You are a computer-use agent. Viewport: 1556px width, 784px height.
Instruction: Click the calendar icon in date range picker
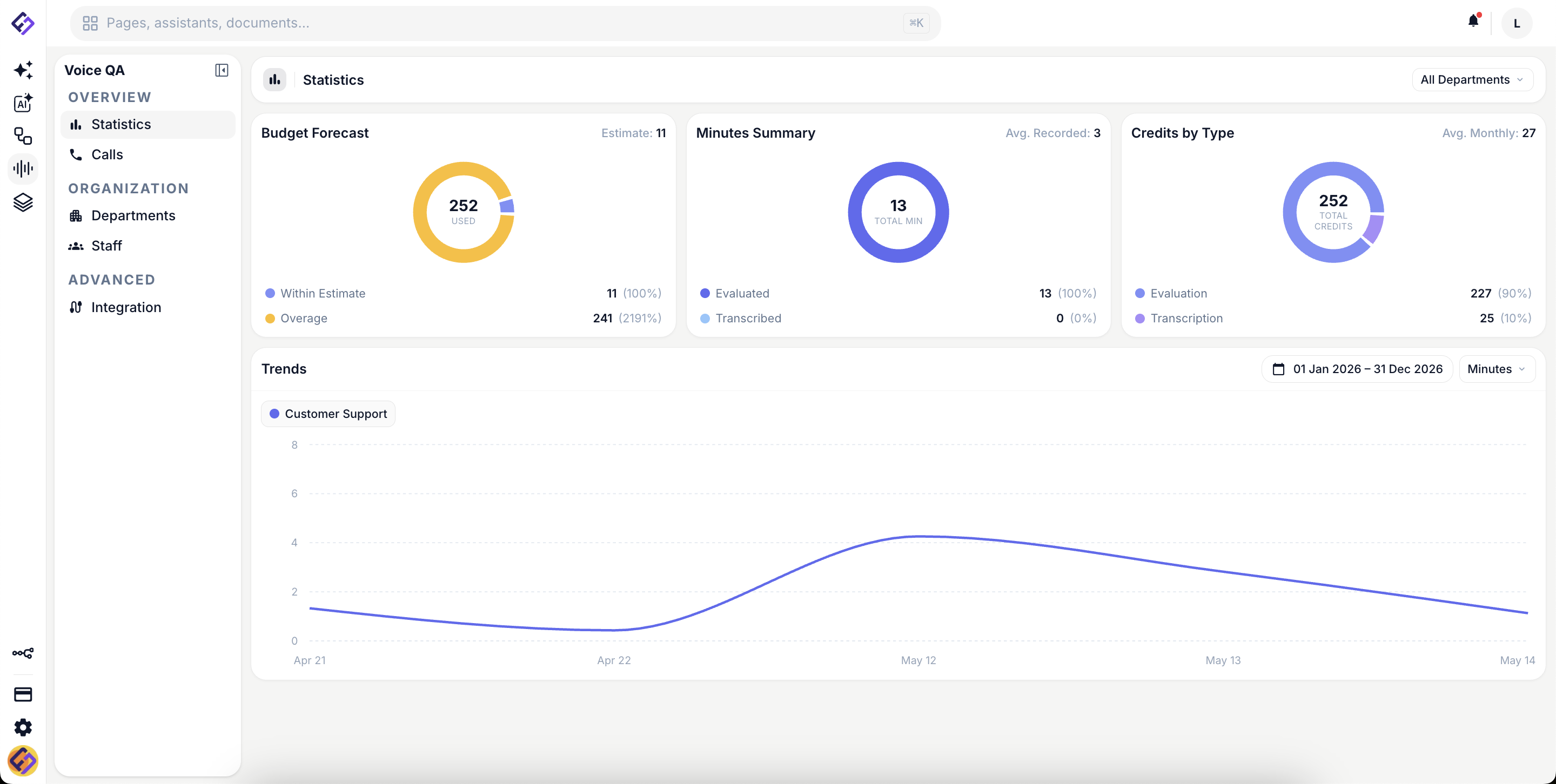pos(1278,369)
